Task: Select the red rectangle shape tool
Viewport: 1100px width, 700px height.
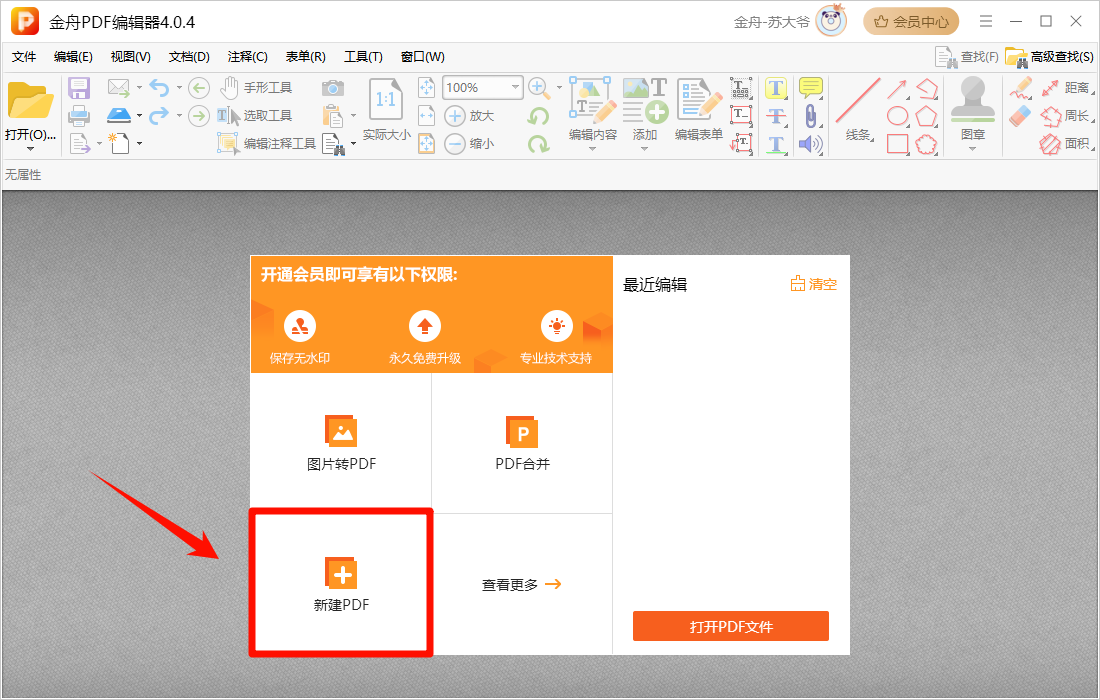Action: (x=897, y=144)
